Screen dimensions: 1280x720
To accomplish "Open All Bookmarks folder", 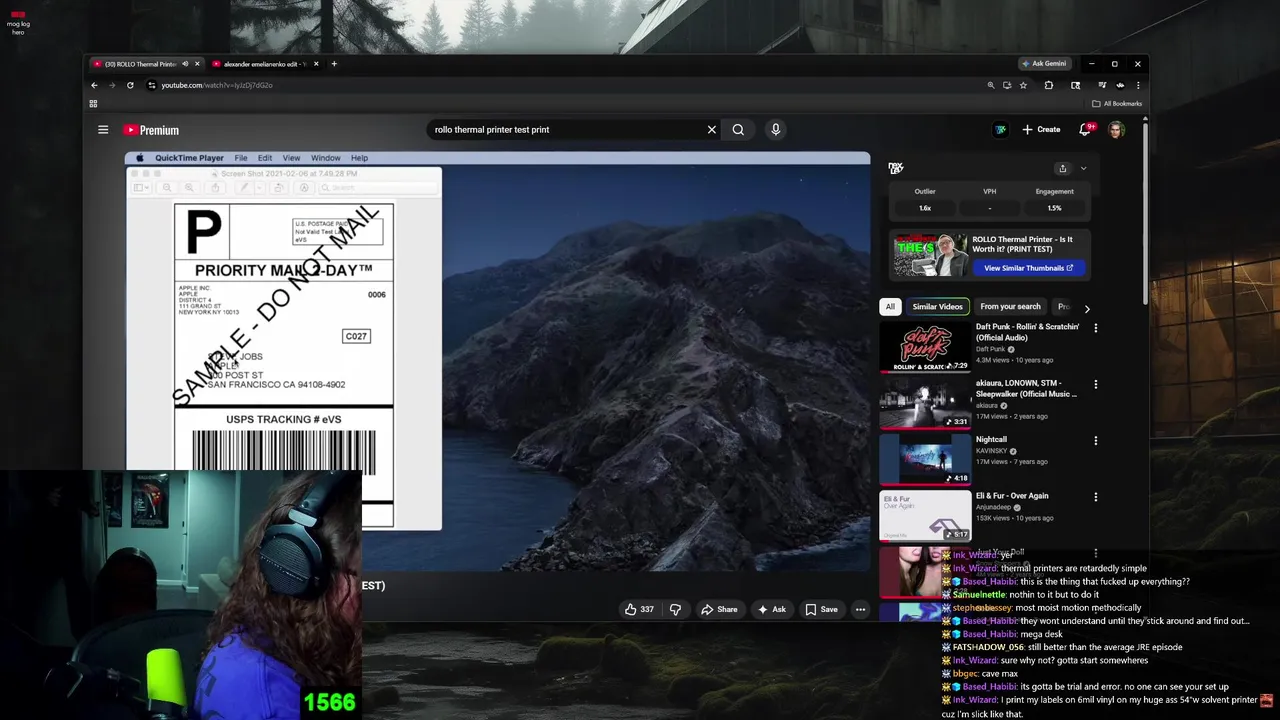I will coord(1117,103).
